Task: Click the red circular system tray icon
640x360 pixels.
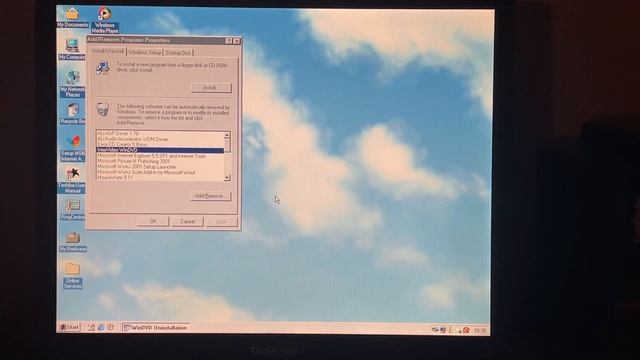Action: tap(466, 330)
